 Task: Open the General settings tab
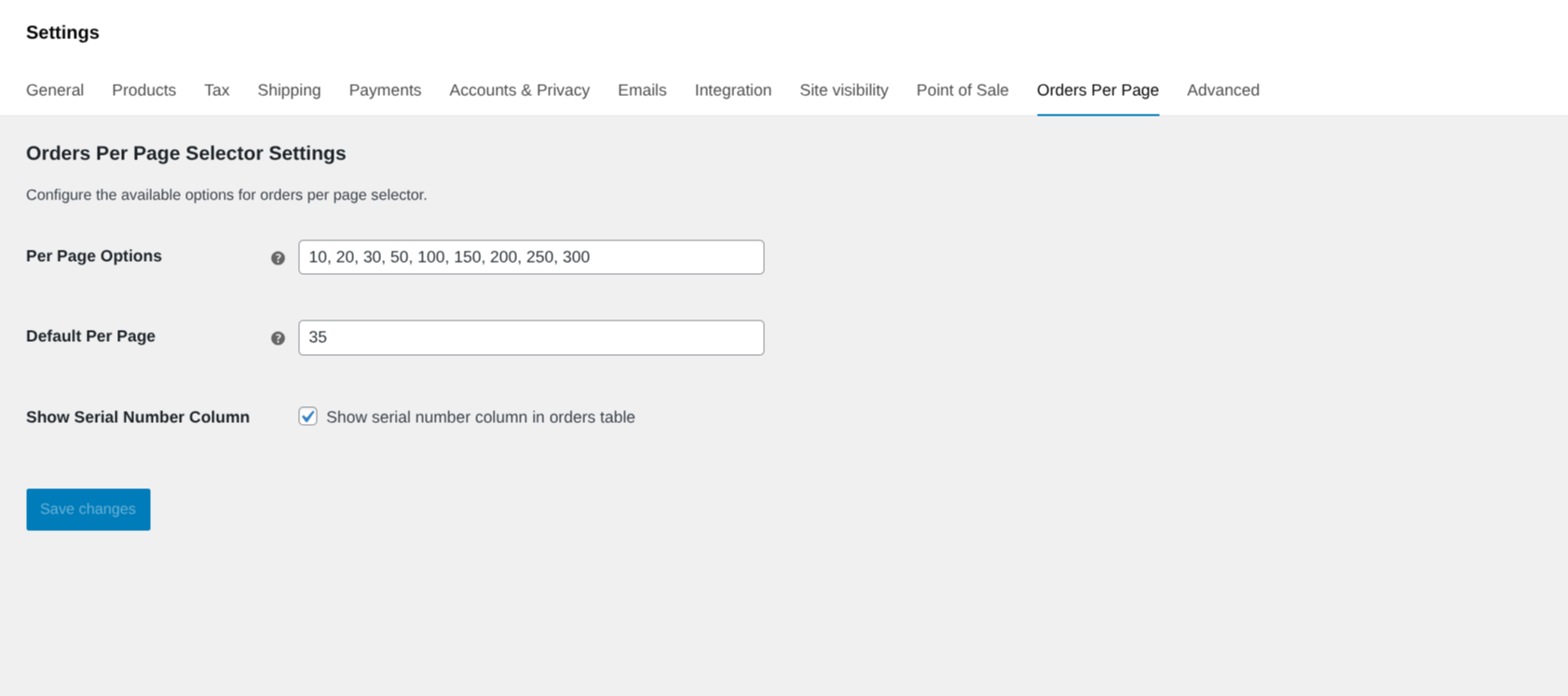point(55,90)
